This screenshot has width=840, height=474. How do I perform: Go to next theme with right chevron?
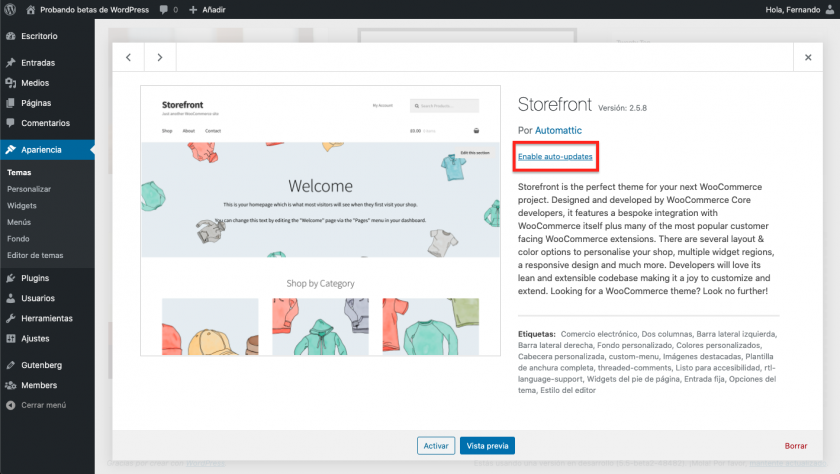click(x=160, y=58)
